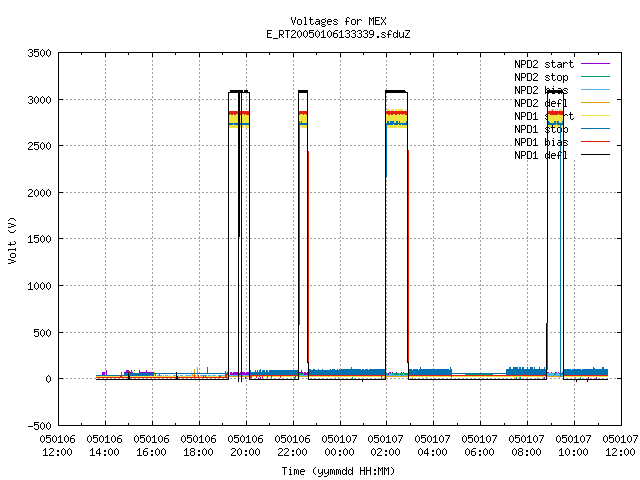Click the 'NPD1 defl' legend label
Viewport: 640px width, 480px height.
point(541,156)
